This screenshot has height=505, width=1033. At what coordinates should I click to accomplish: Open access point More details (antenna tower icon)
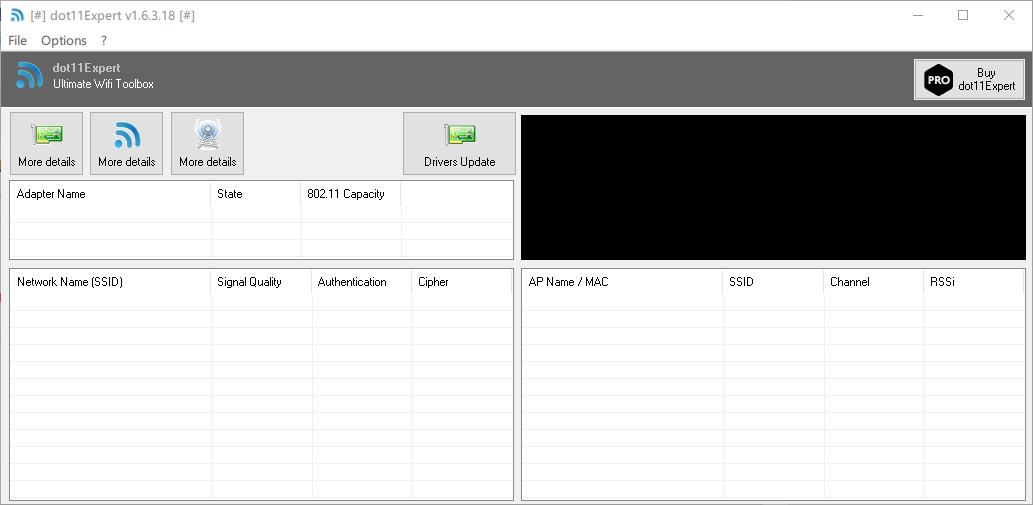pyautogui.click(x=208, y=144)
